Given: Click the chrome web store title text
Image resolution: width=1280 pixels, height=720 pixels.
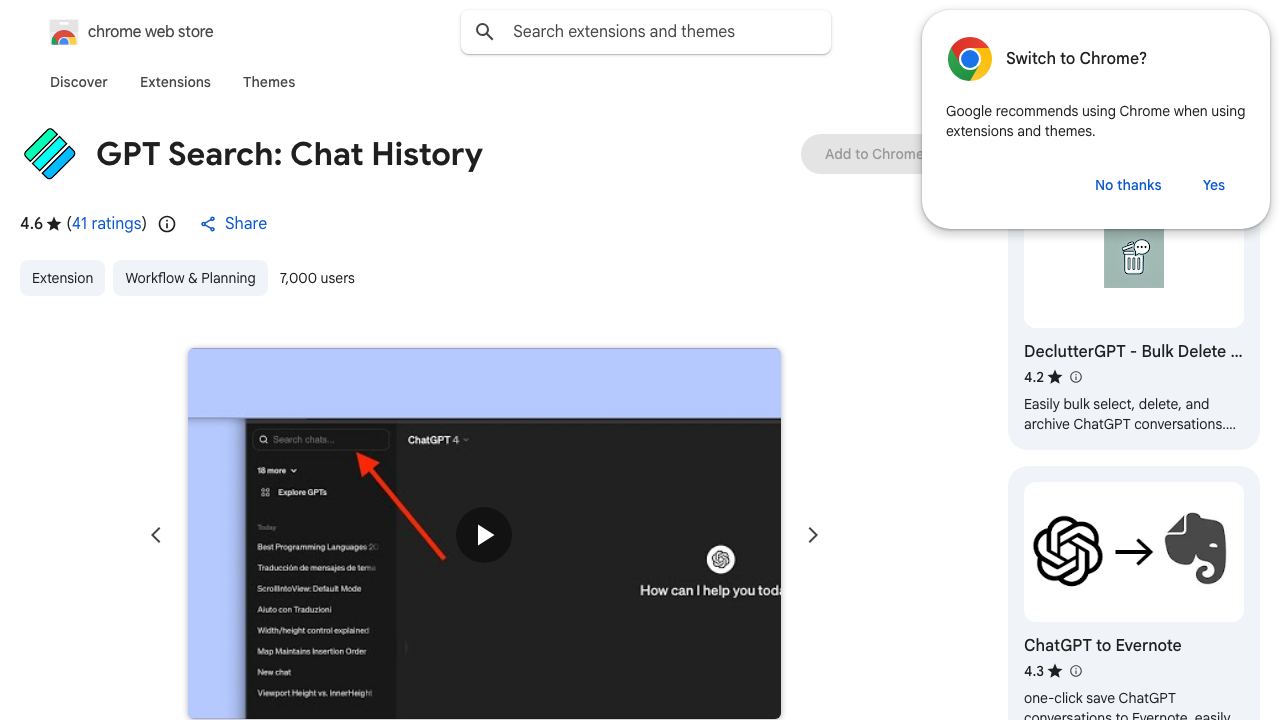Looking at the screenshot, I should [151, 32].
